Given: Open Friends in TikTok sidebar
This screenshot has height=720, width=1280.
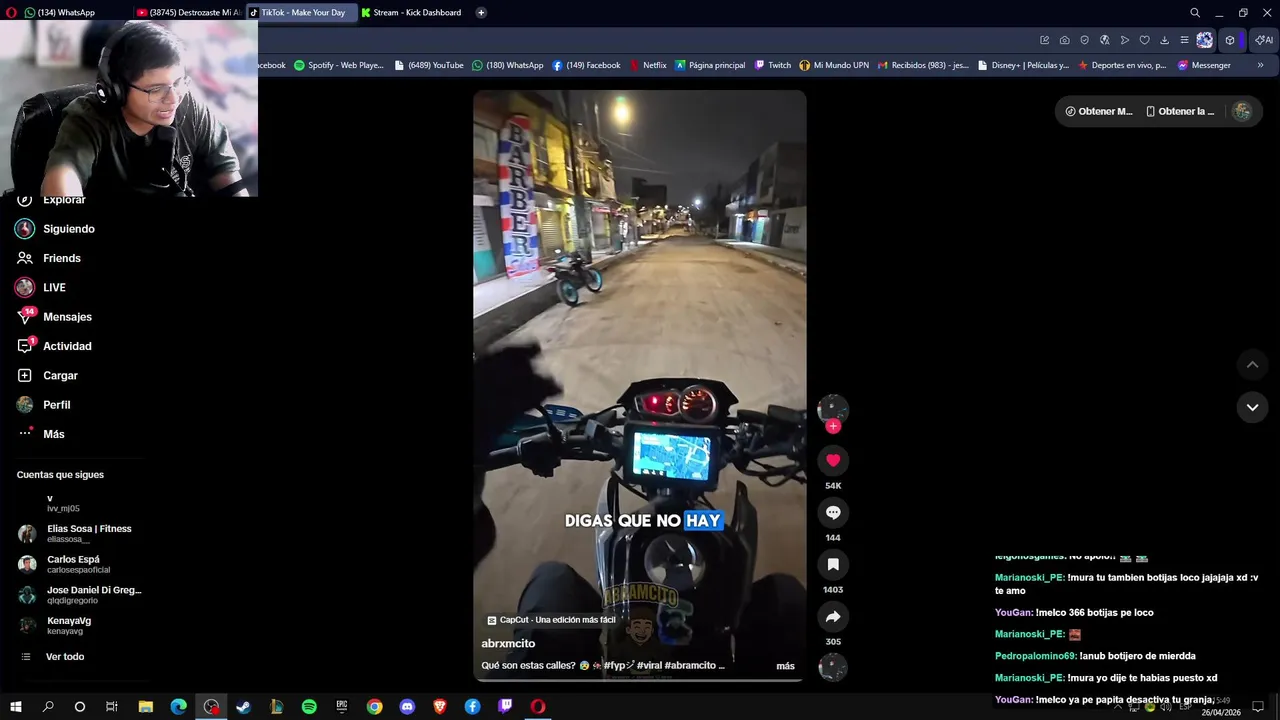Looking at the screenshot, I should pos(62,258).
